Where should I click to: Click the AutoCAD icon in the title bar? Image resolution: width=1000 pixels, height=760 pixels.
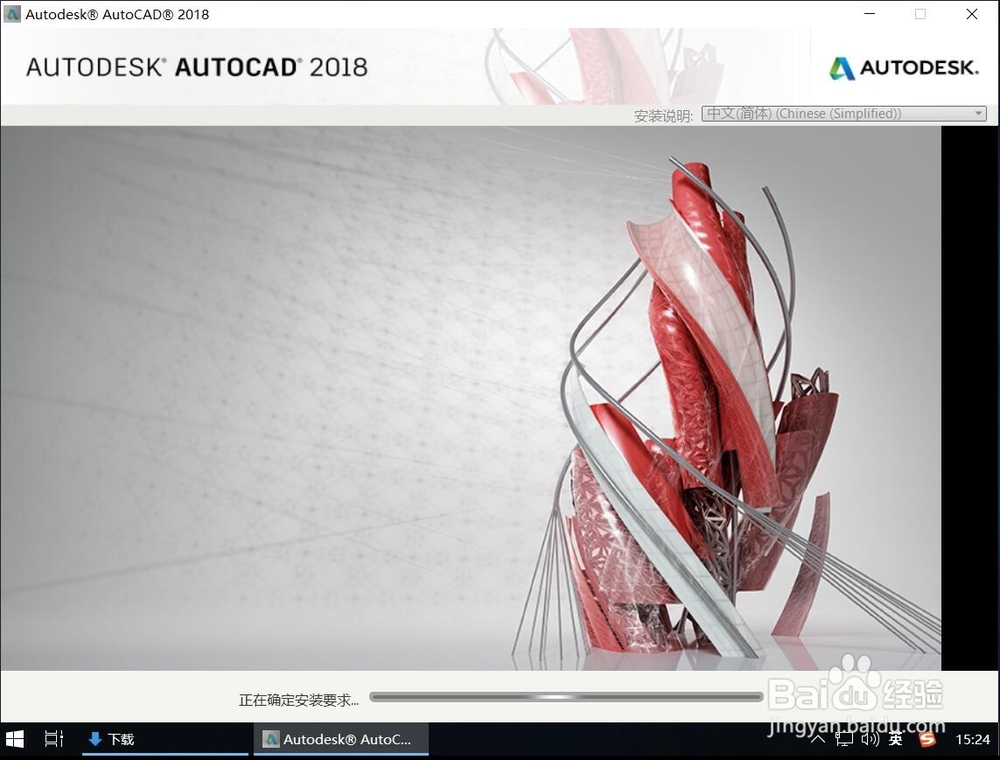(x=12, y=14)
